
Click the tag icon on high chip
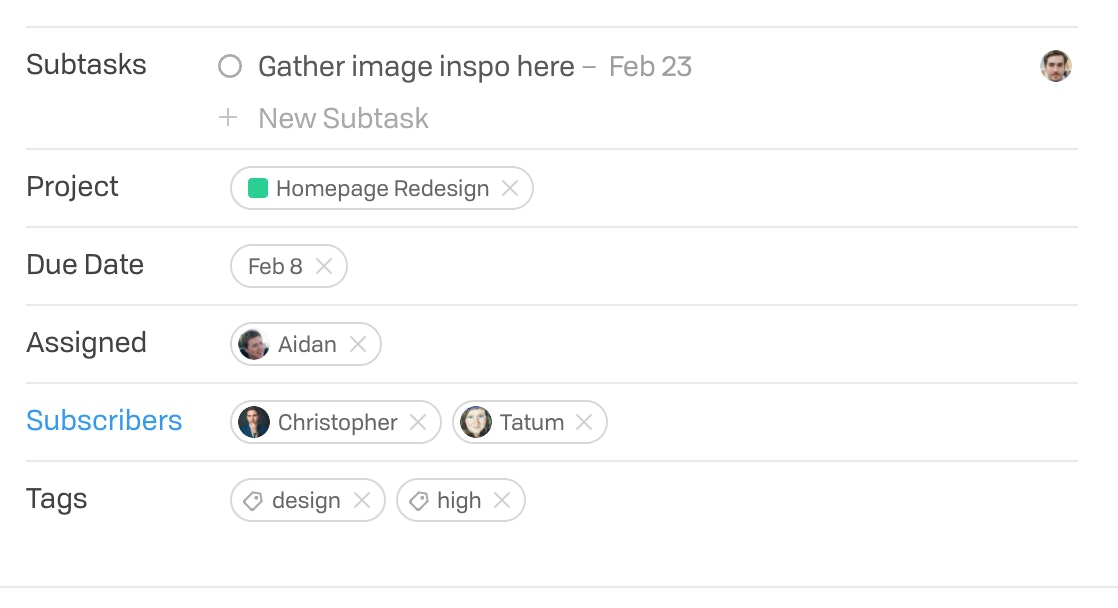[x=419, y=500]
